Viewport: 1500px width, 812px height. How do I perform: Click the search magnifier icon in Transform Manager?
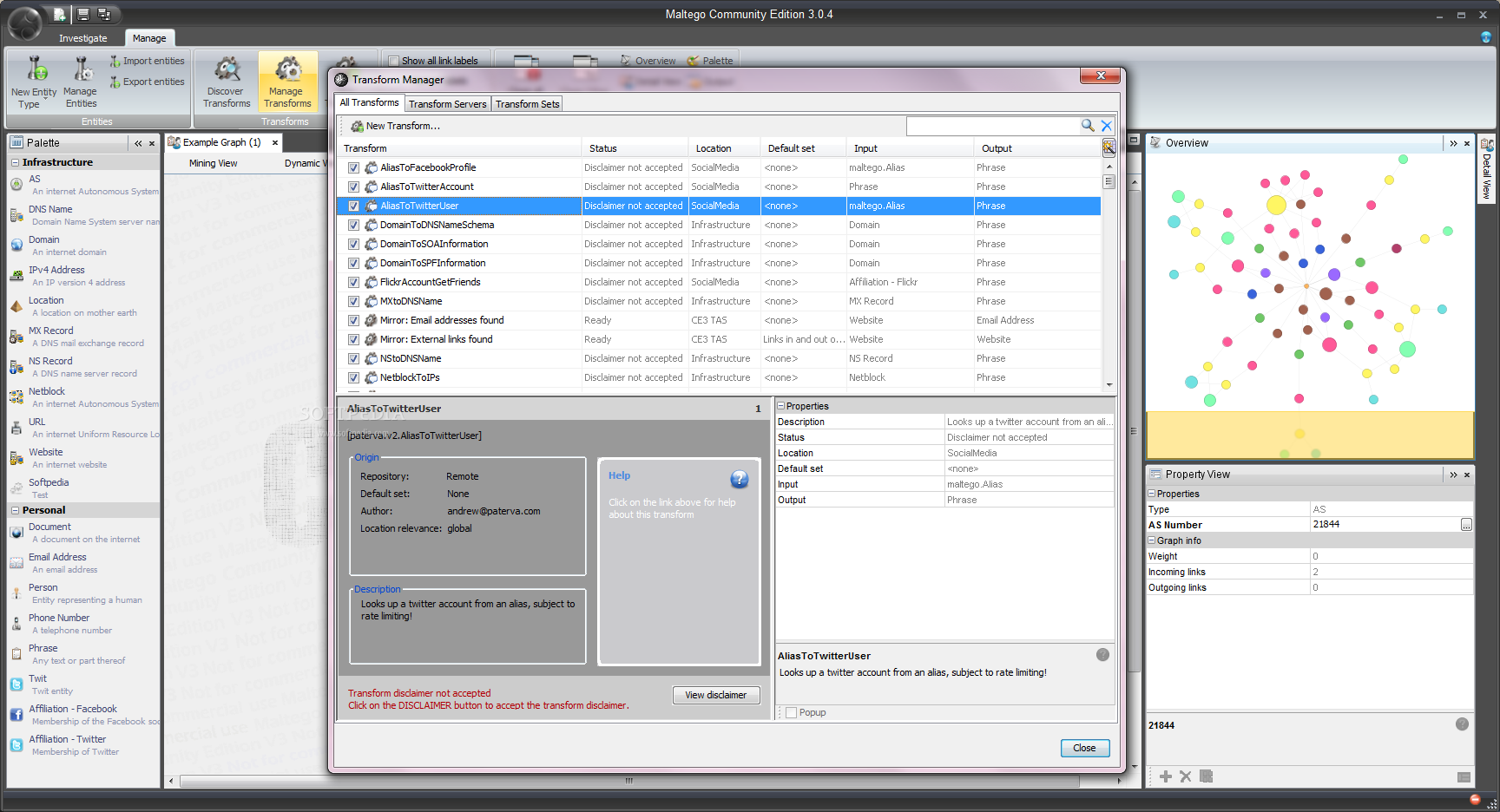(1088, 126)
